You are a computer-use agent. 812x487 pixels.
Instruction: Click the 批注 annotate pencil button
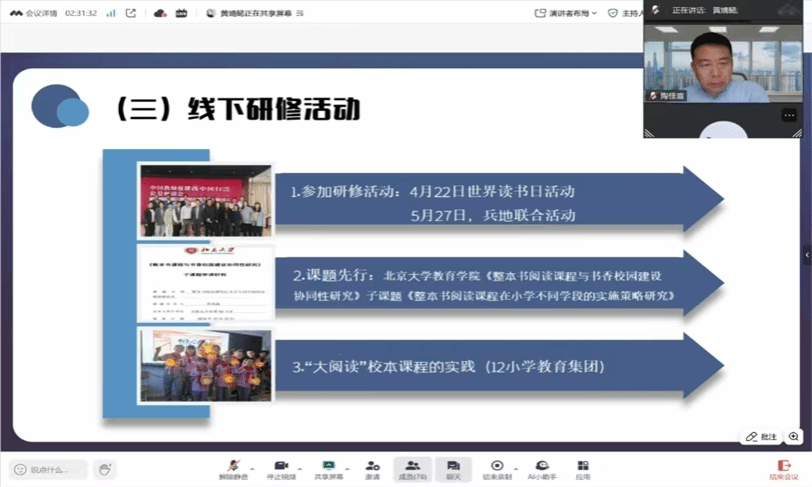click(760, 437)
